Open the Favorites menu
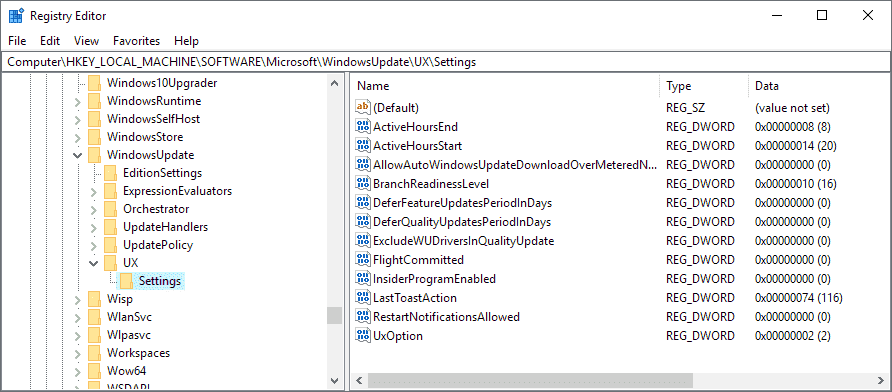This screenshot has width=892, height=392. point(137,41)
